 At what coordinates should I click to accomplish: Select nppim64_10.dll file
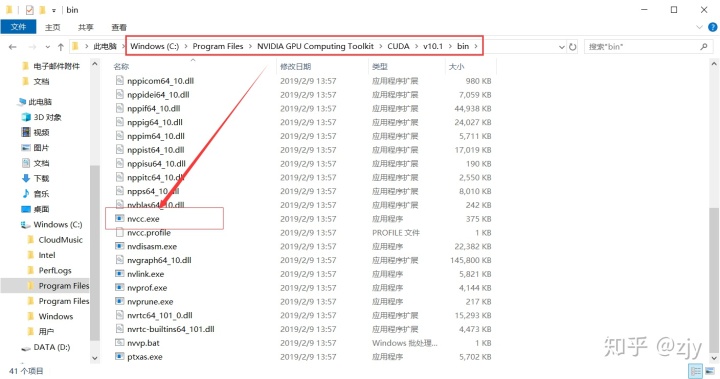[x=156, y=136]
